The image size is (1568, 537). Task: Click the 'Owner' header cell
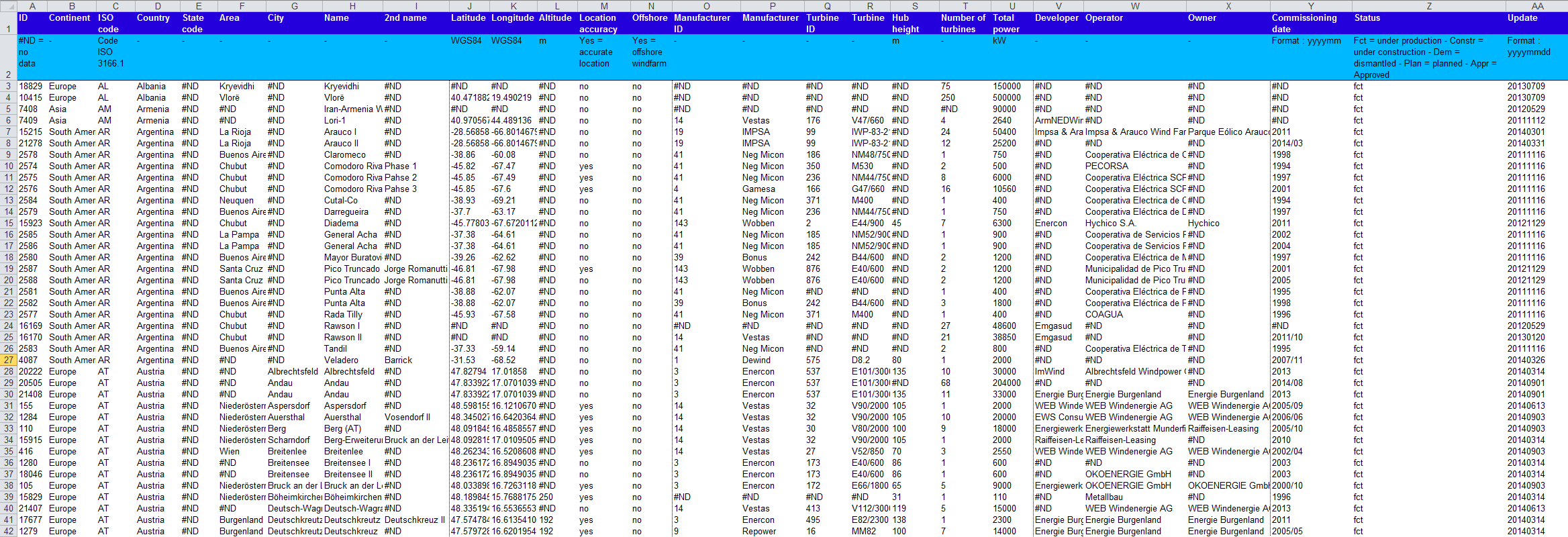(x=1228, y=23)
